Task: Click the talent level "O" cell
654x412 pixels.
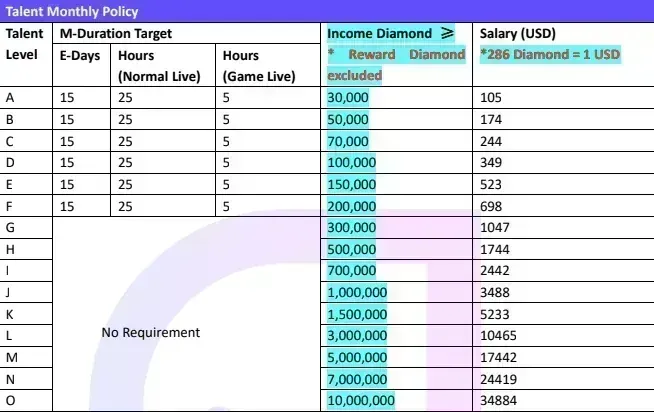Action: [11, 401]
